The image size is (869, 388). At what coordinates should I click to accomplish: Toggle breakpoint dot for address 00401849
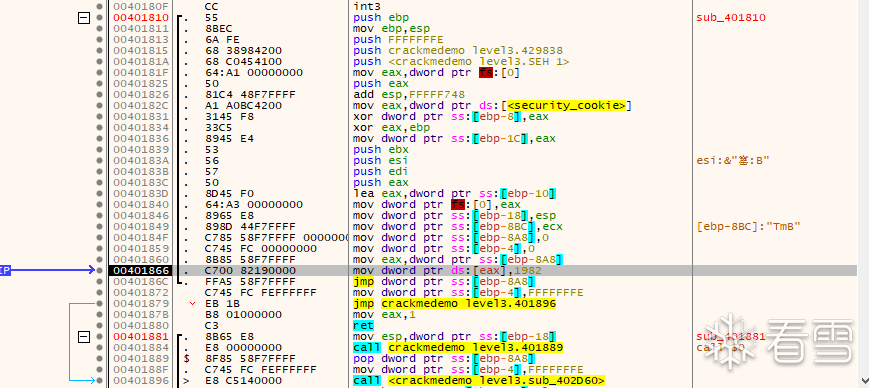point(100,227)
